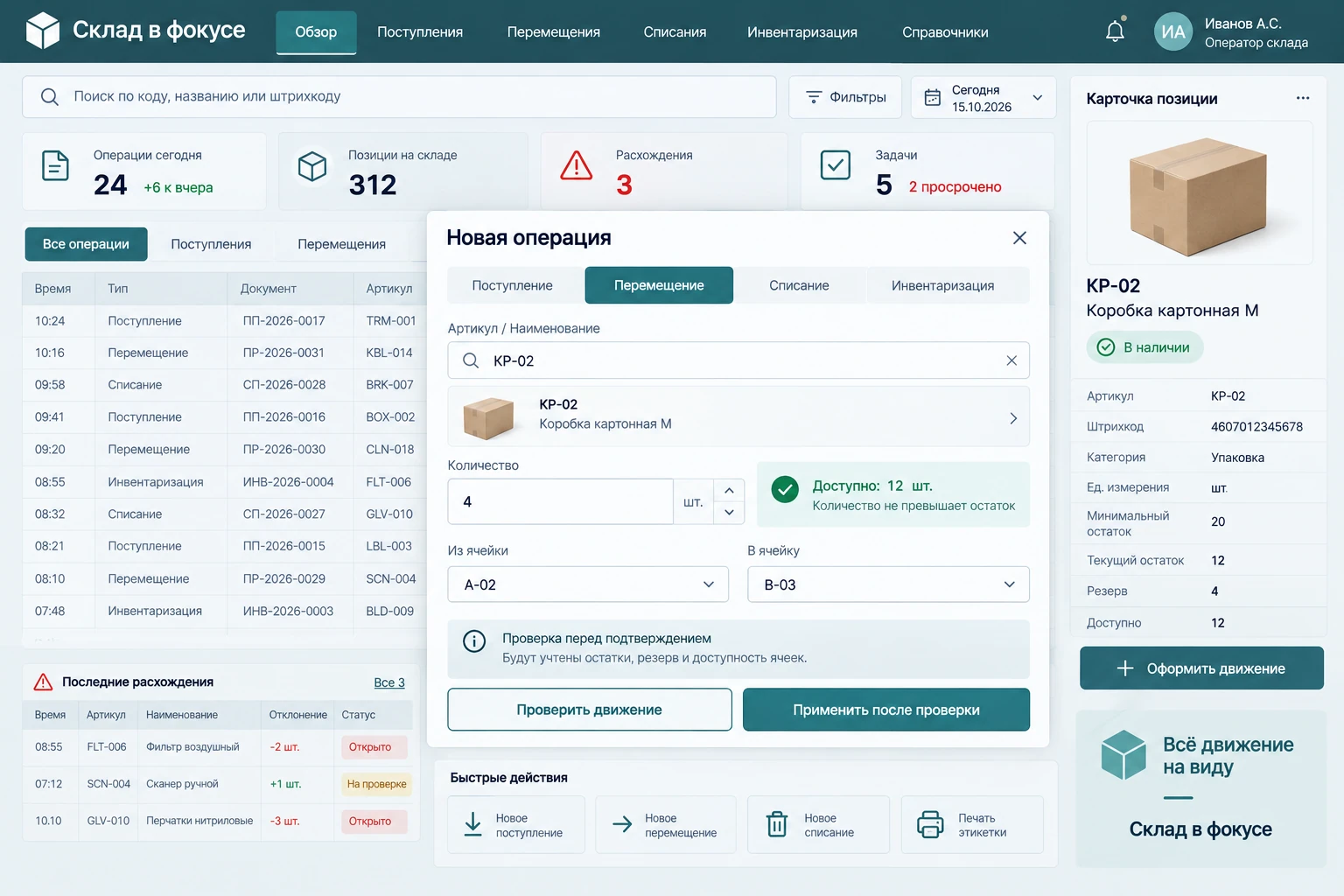Click the ПП-2026-0017 document cell
Viewport: 1344px width, 896px height.
[x=283, y=321]
